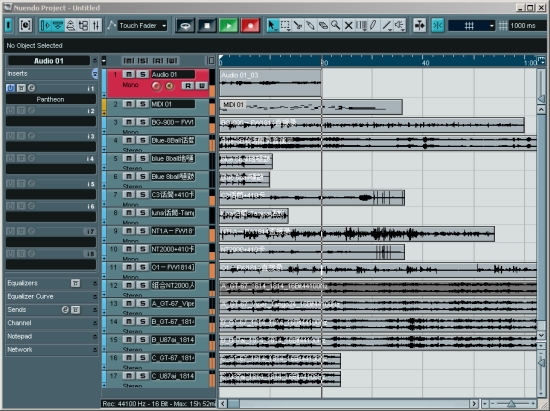550x411 pixels.
Task: Select the Glue tool
Action: pos(310,25)
